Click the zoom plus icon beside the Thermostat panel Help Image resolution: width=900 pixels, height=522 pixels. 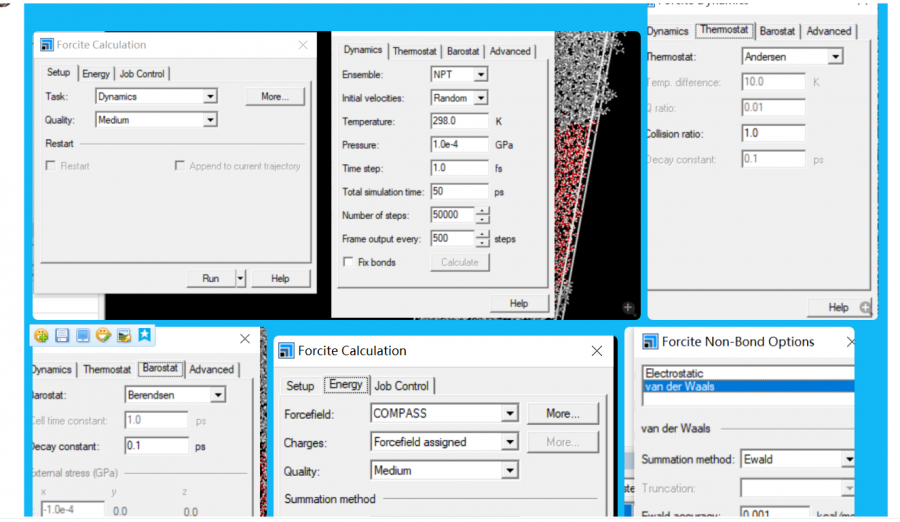(866, 307)
